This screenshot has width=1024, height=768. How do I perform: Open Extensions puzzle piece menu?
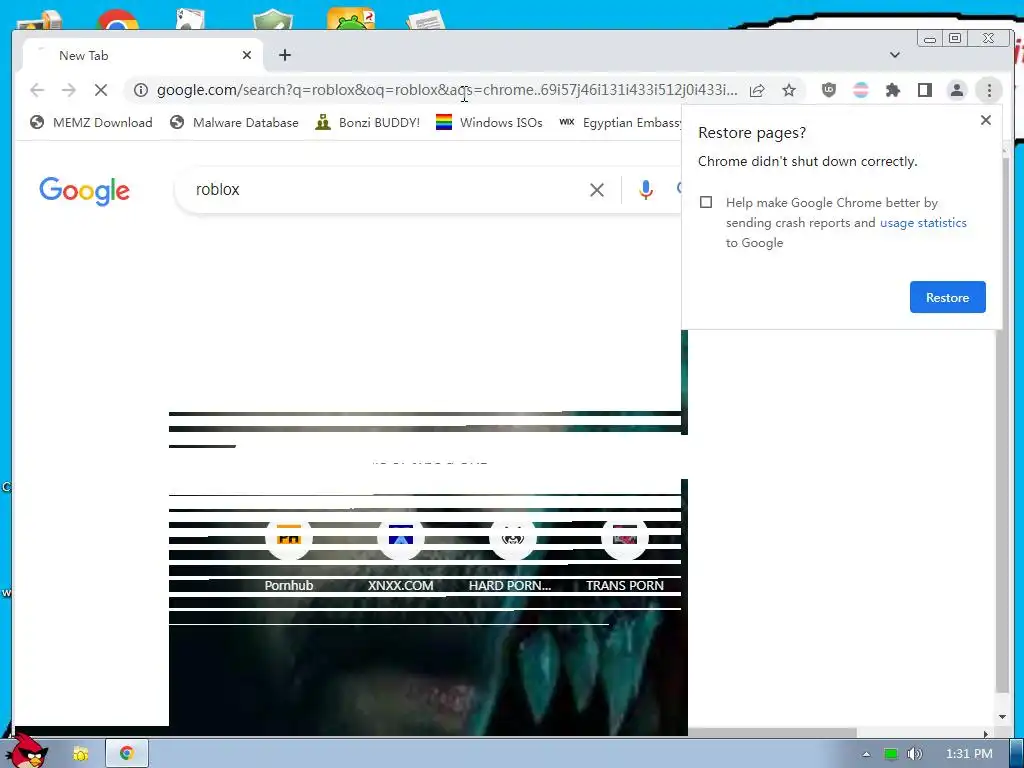point(893,90)
